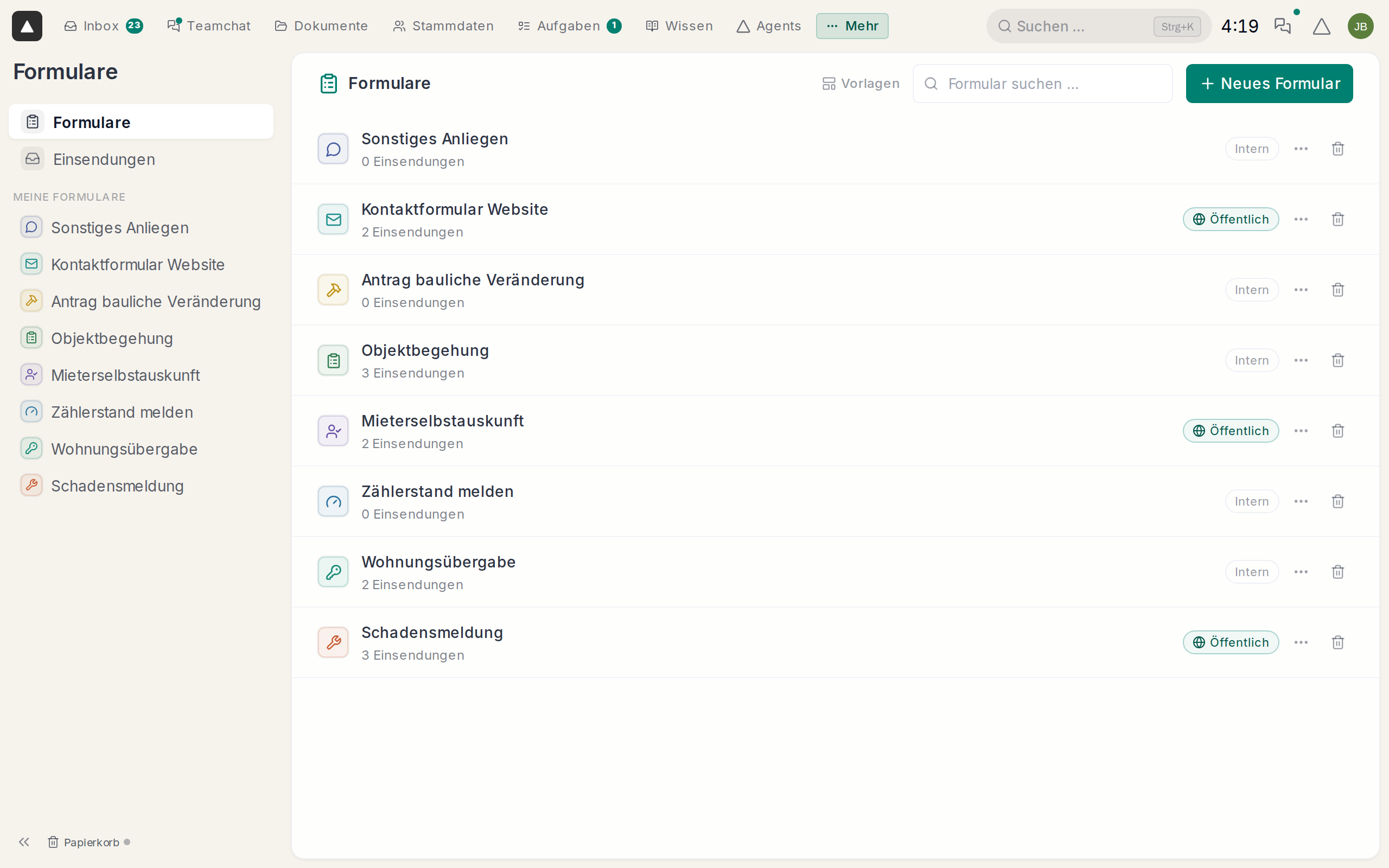This screenshot has height=868, width=1389.
Task: Click the gauge icon of Zählerstand melden row
Action: [334, 502]
